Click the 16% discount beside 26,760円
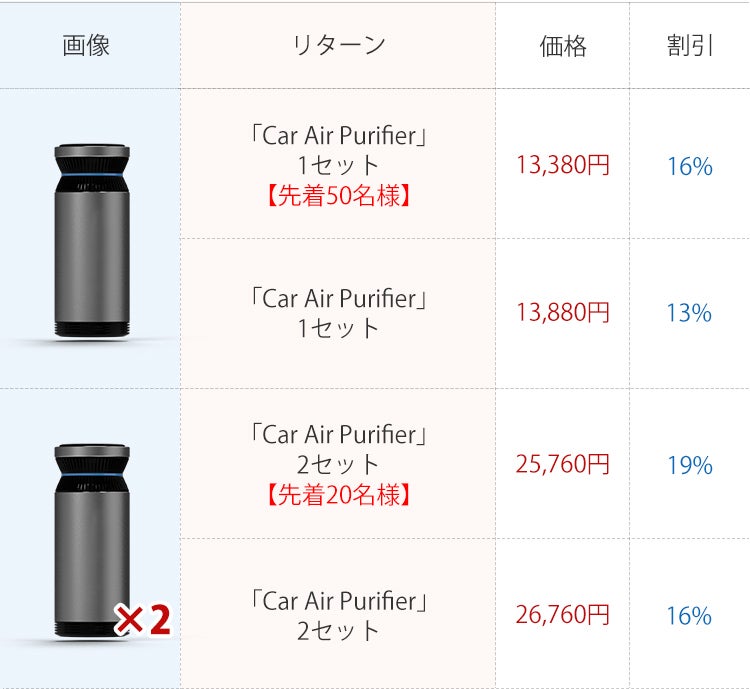 (689, 615)
